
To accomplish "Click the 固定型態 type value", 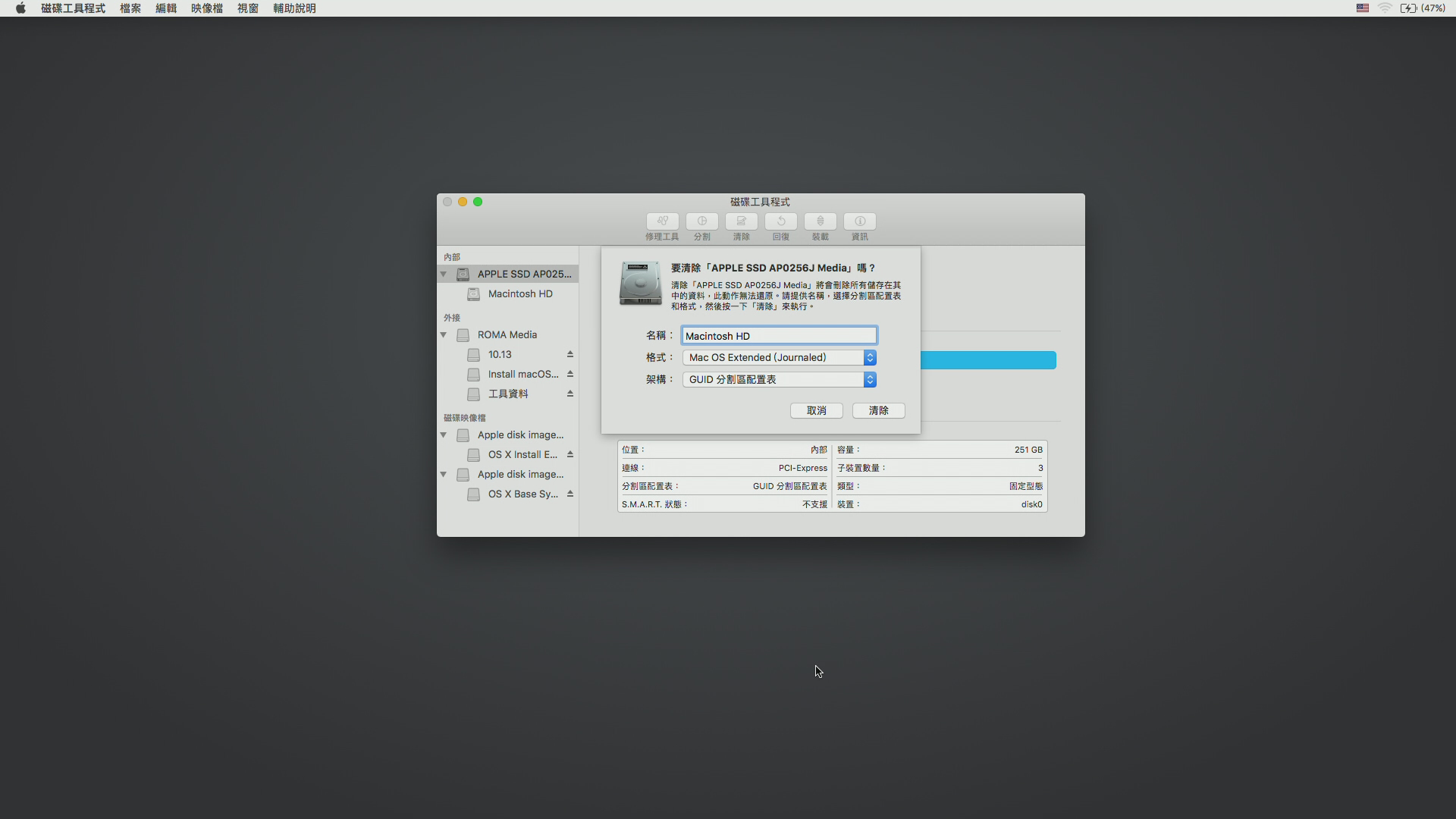I will point(1025,486).
